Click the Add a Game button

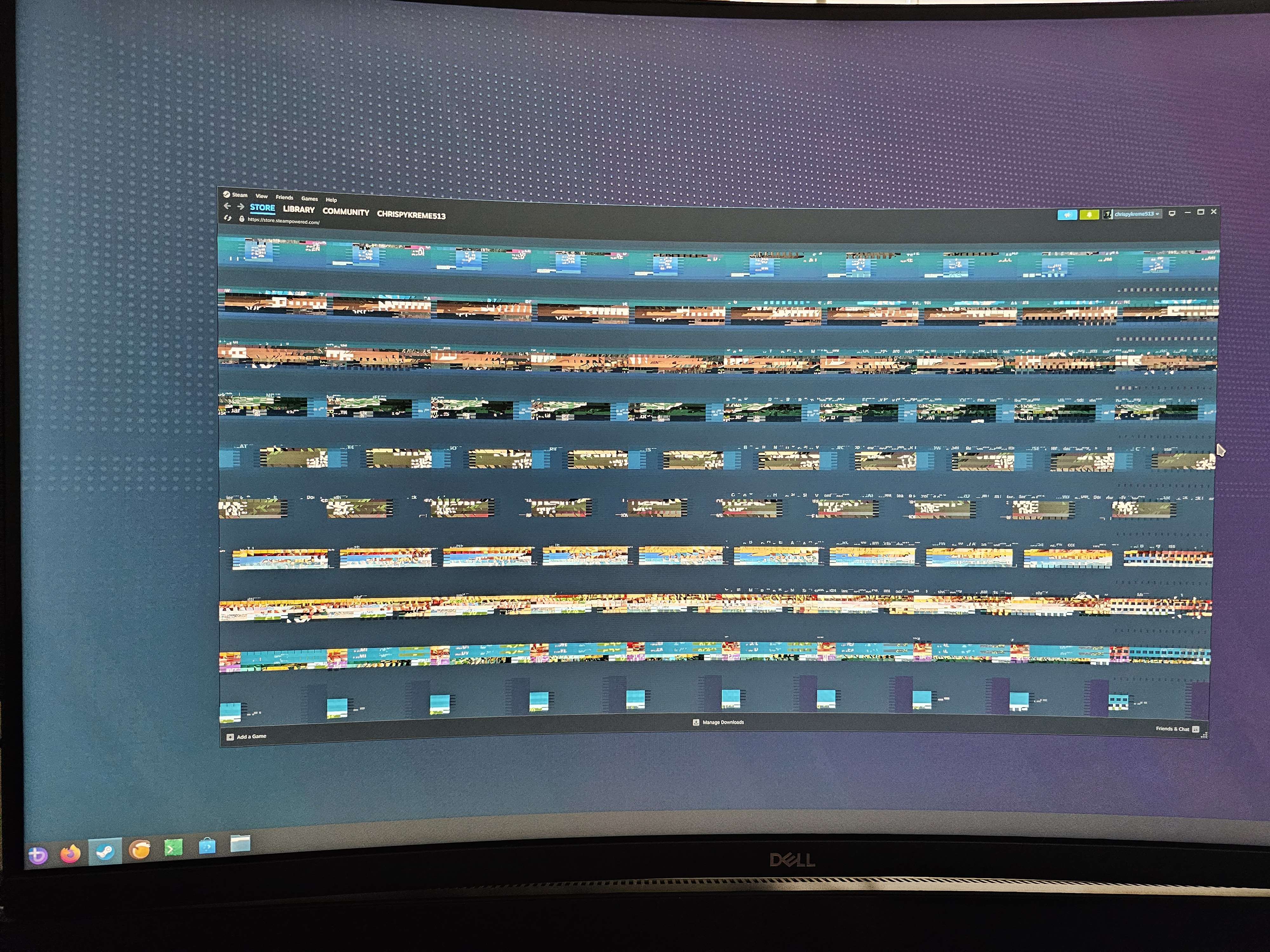247,737
